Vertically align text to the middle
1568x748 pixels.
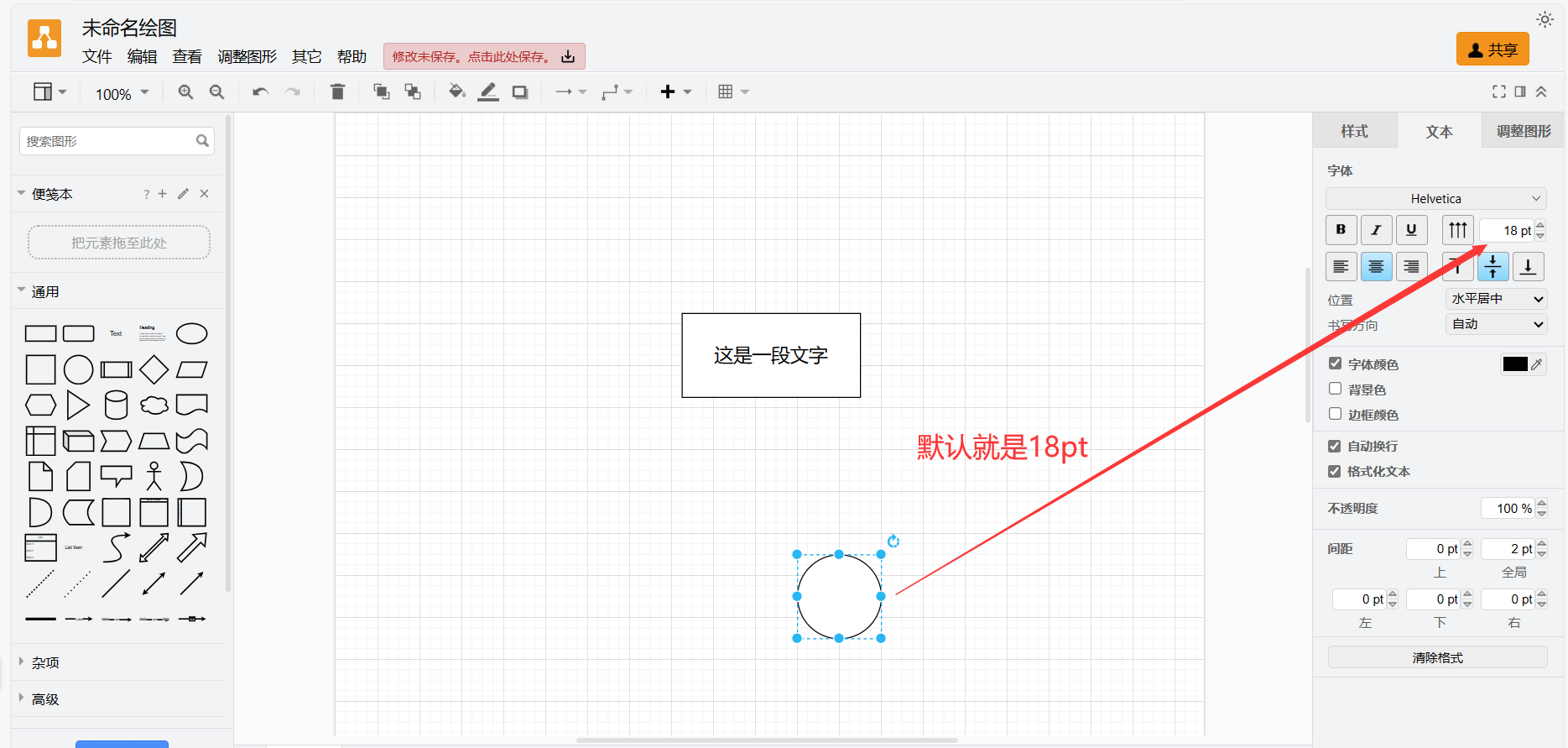1492,267
